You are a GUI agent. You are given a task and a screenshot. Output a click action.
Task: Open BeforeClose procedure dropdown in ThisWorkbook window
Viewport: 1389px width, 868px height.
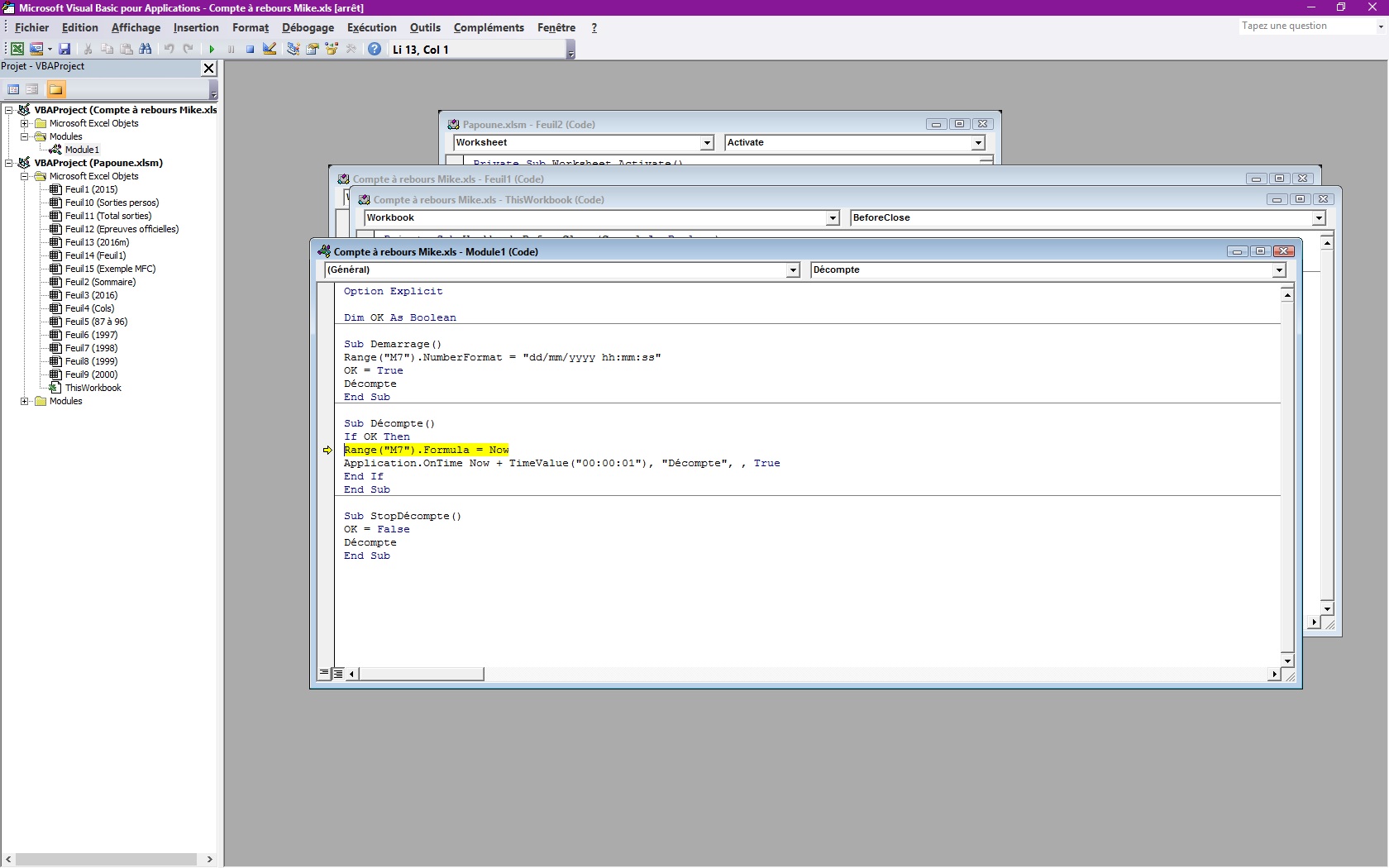(1319, 218)
